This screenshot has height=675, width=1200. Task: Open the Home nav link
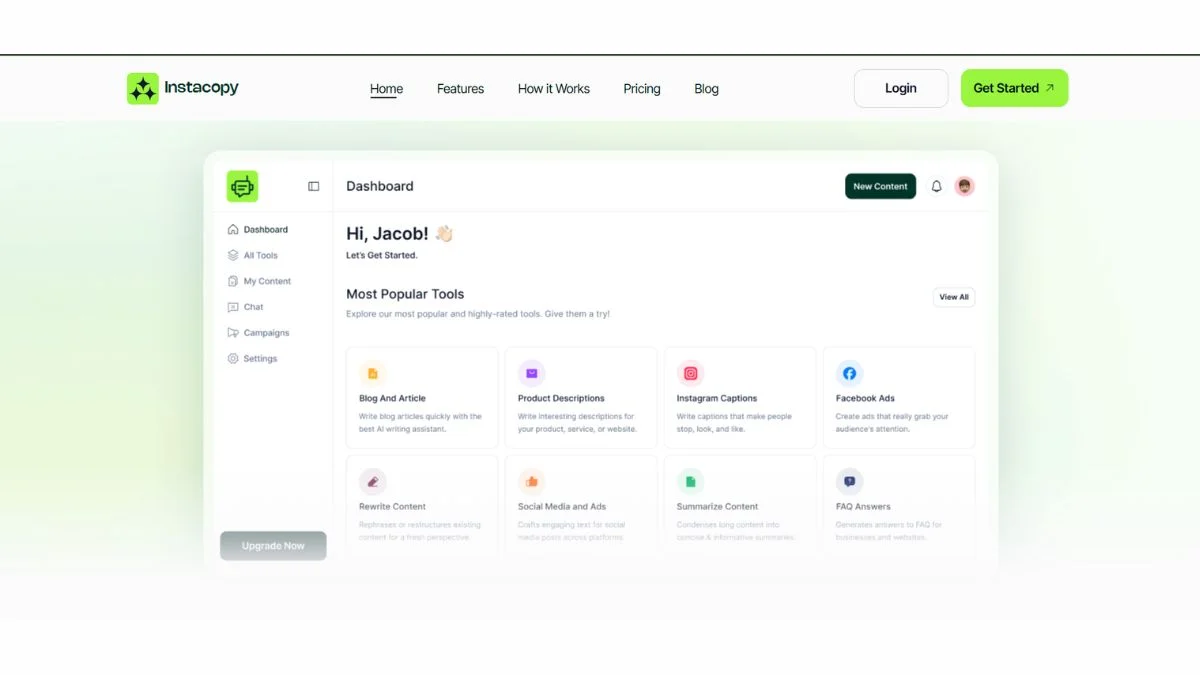click(386, 89)
